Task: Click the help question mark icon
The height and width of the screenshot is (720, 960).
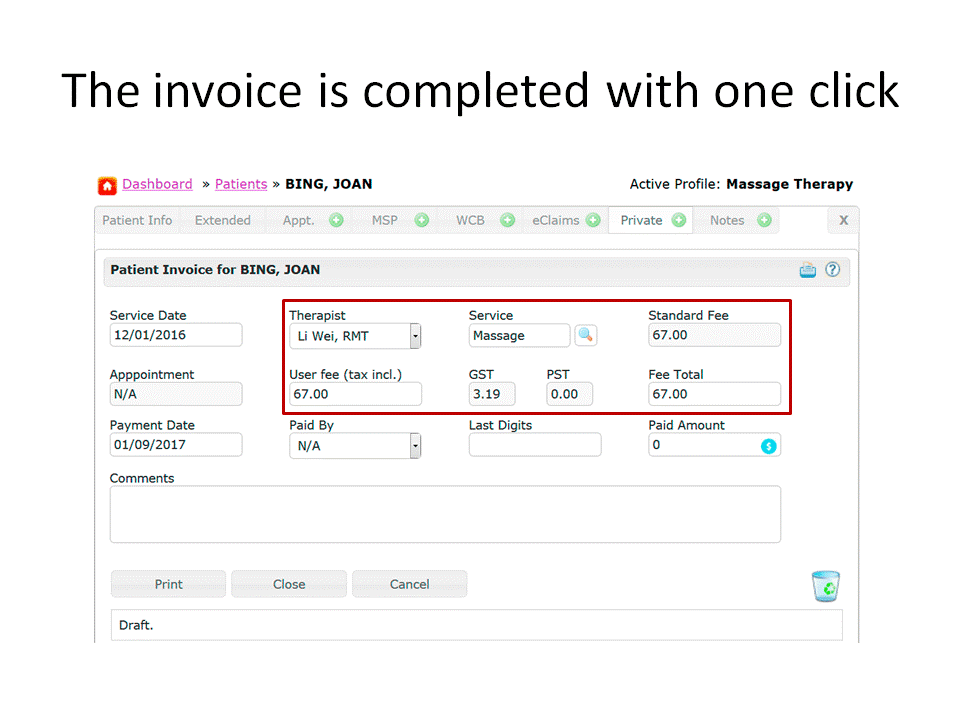Action: tap(833, 269)
